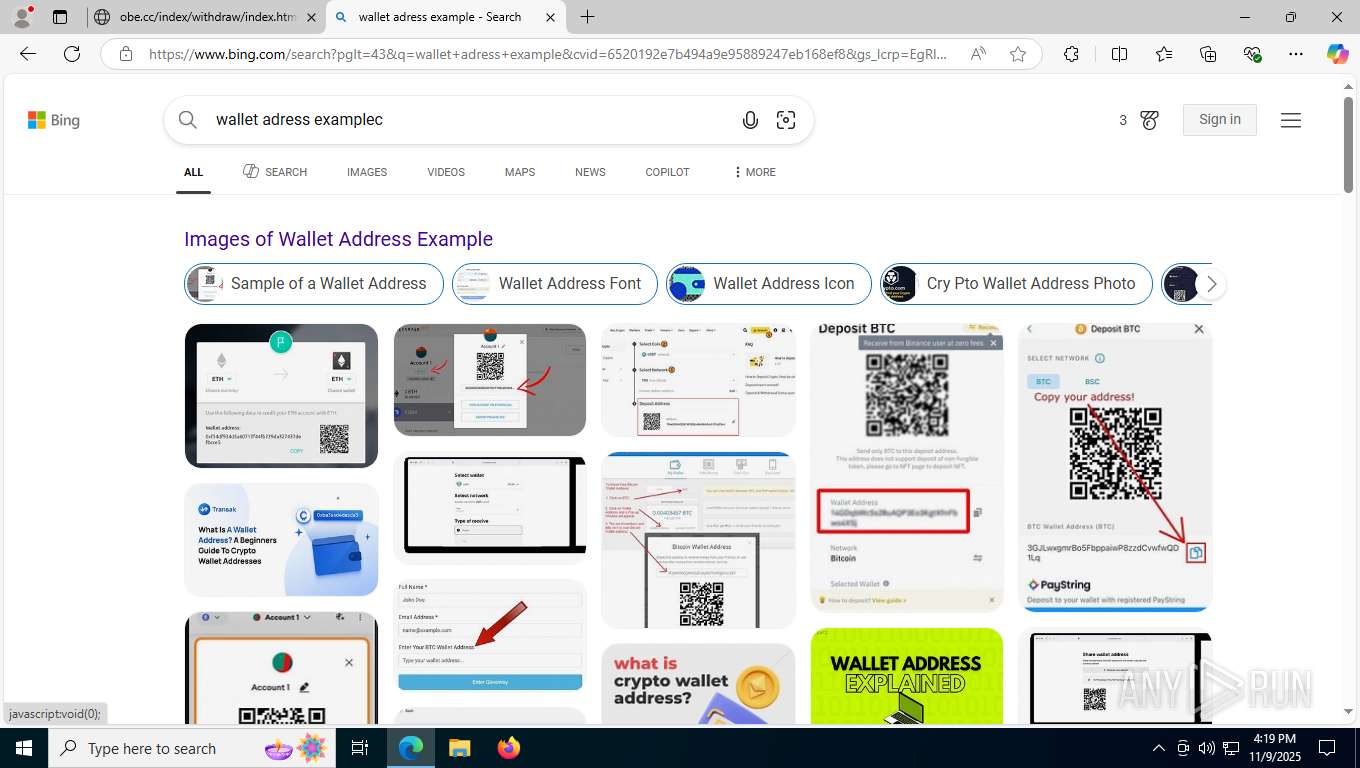The image size is (1360, 768).
Task: Open a new tab with plus
Action: coord(587,17)
